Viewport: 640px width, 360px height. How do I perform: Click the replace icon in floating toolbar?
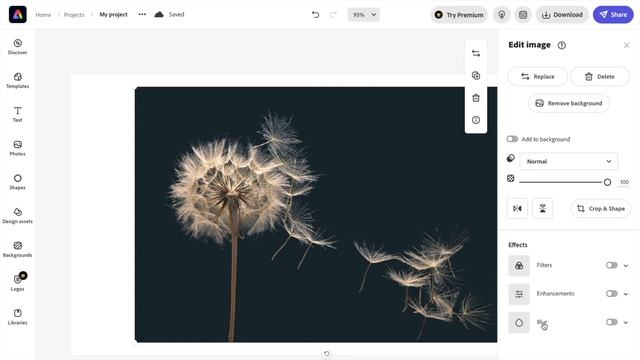tap(476, 53)
